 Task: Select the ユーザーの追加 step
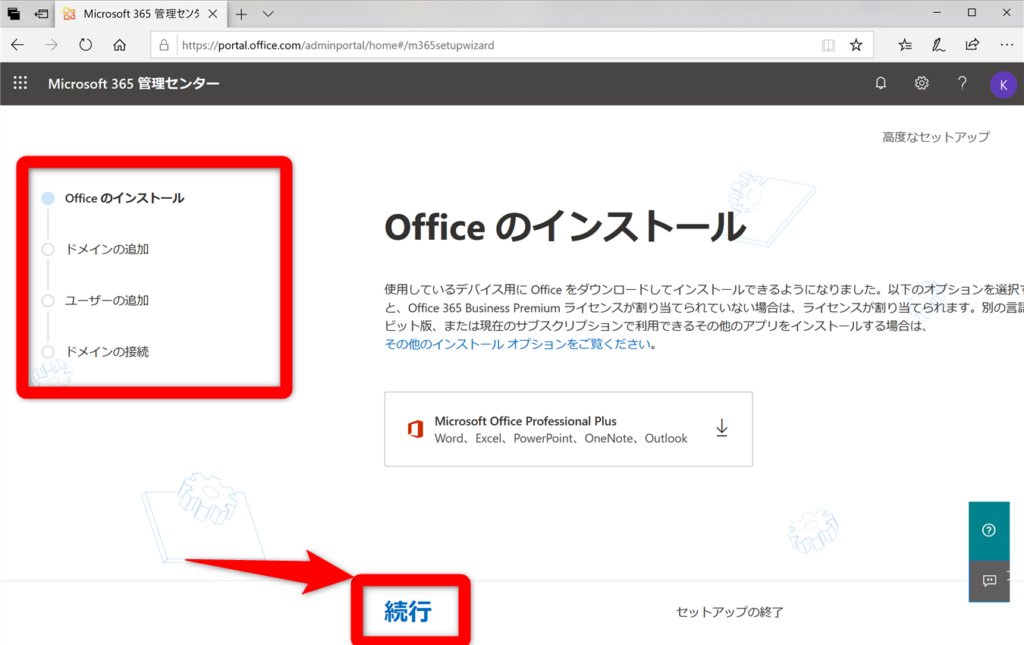(x=106, y=300)
